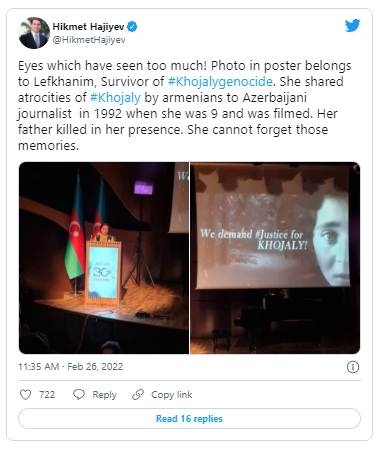
Task: Open the #Khojaly hashtag link
Action: pos(115,98)
